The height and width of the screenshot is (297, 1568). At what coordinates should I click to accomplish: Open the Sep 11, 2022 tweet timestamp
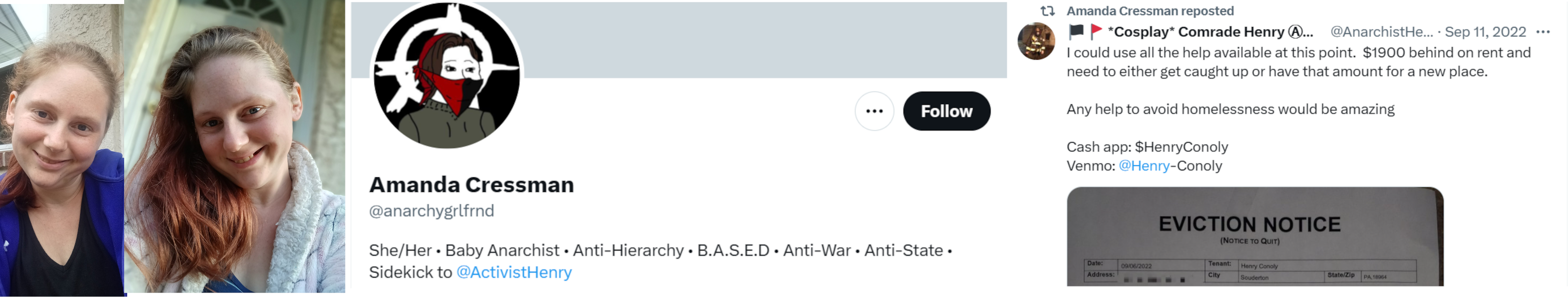1485,32
